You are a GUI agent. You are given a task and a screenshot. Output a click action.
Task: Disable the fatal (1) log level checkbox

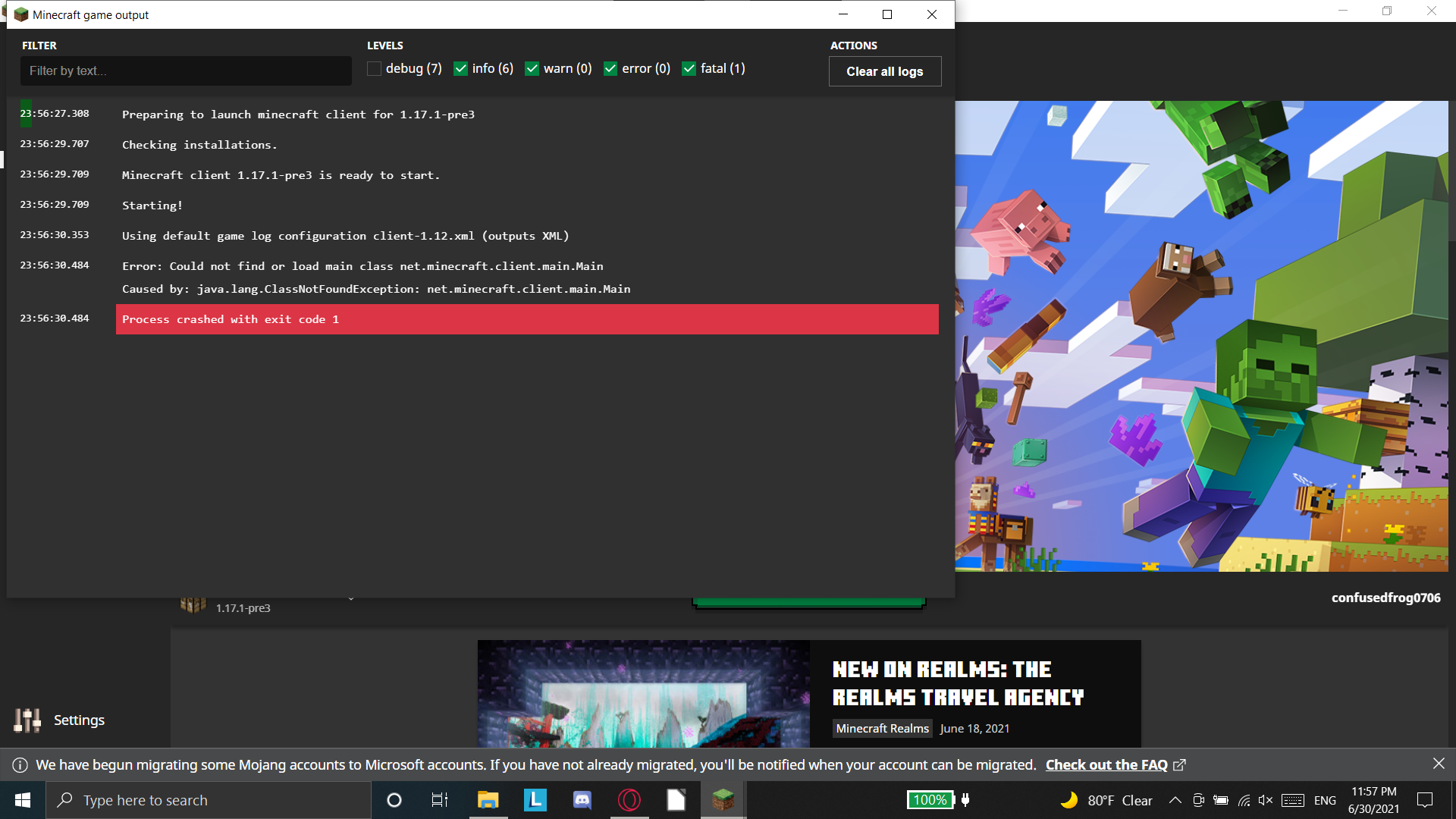pos(689,69)
